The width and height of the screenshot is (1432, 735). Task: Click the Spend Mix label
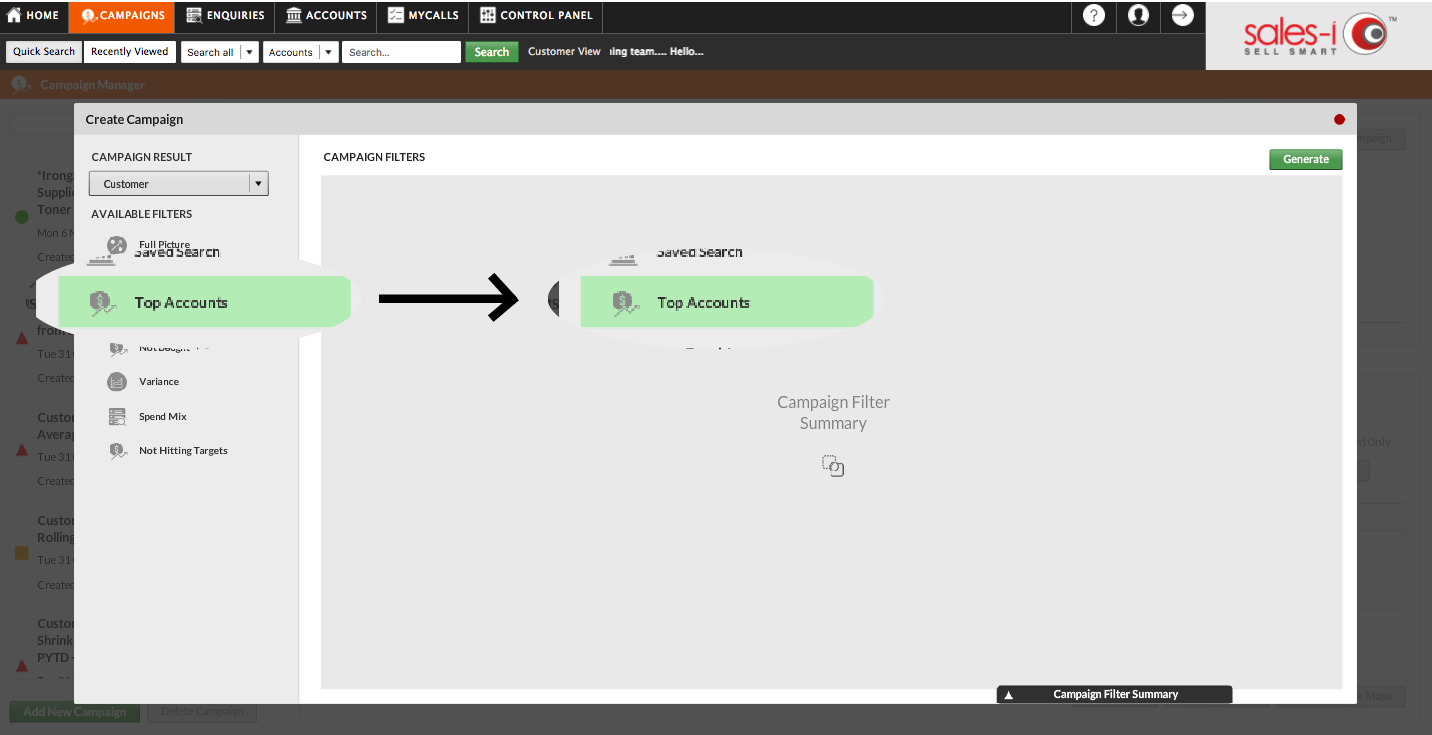[163, 417]
